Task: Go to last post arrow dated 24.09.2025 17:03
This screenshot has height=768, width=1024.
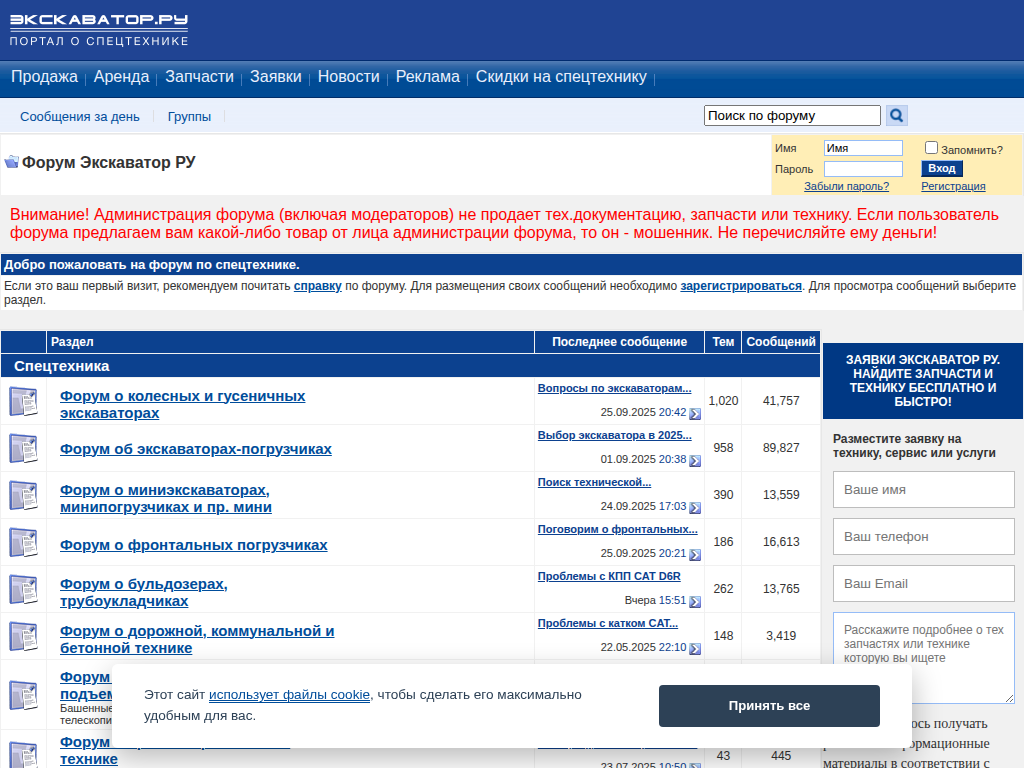Action: 695,507
